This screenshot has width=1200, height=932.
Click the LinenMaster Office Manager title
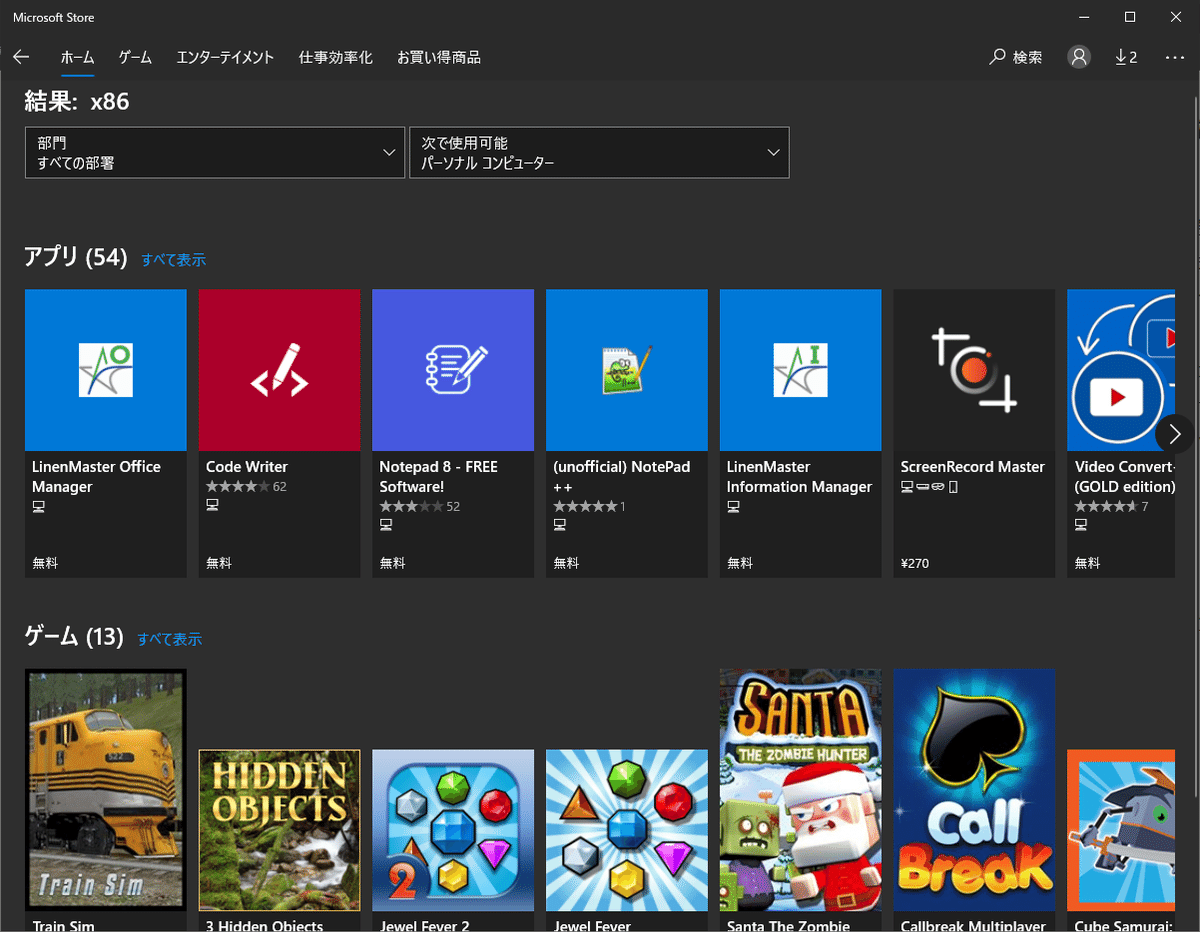pos(96,477)
